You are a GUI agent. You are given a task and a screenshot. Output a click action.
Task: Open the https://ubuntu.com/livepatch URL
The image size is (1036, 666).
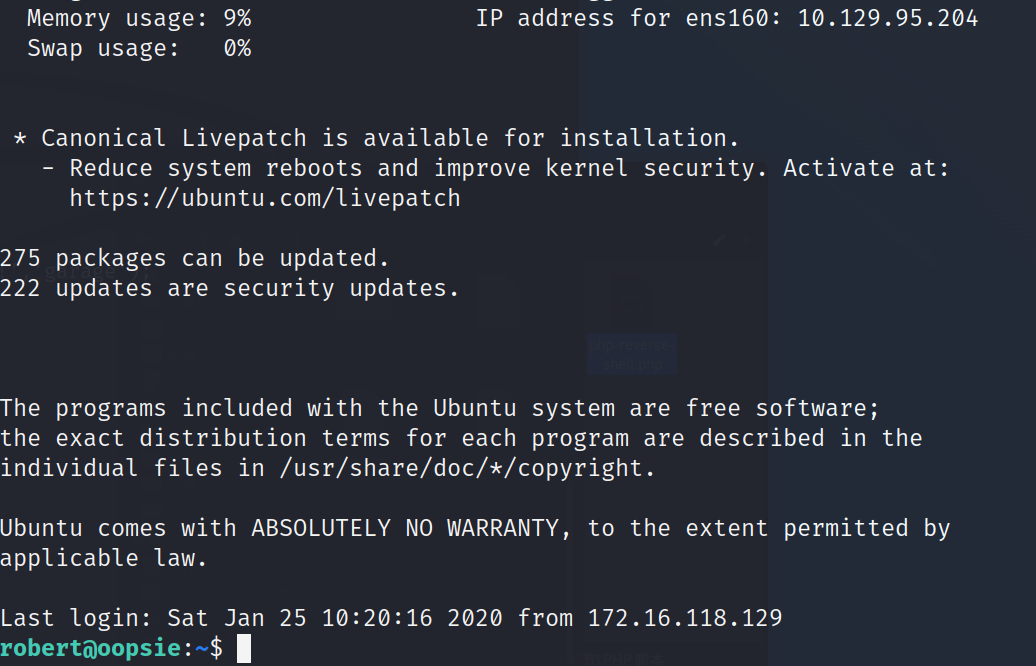pos(265,198)
